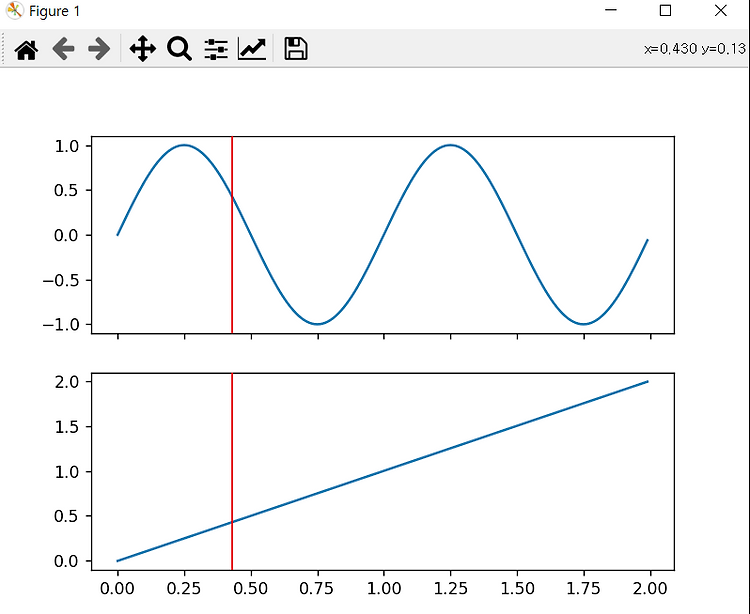
Task: Click the lower plot y-axis label 1.5
Action: tap(66, 427)
